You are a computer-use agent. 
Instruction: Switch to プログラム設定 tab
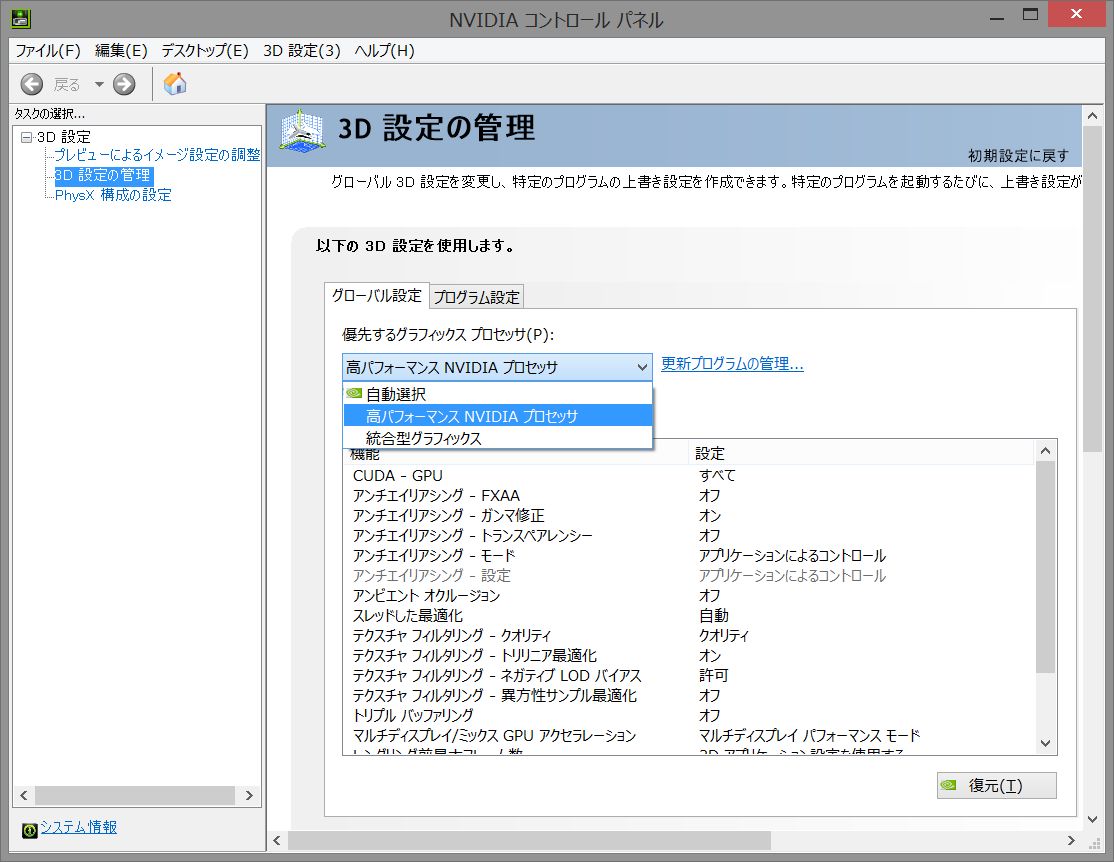[x=477, y=297]
